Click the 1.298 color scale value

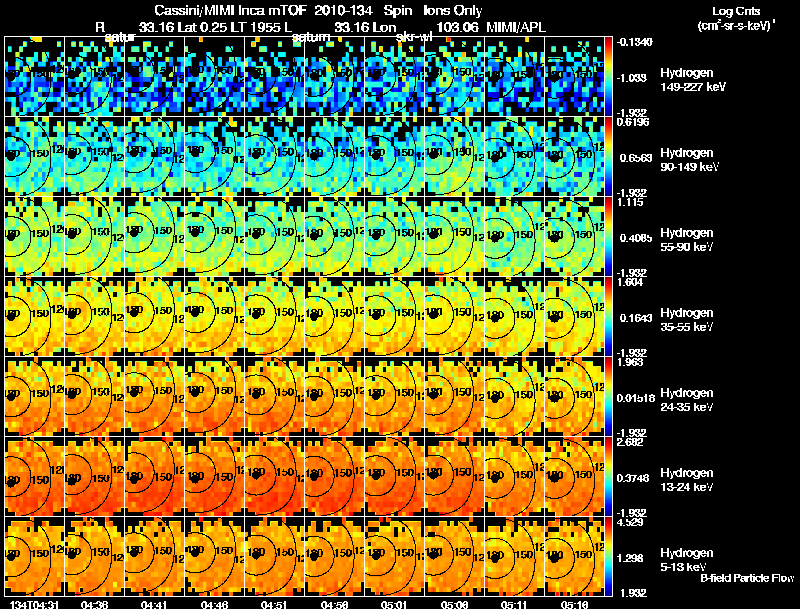point(632,558)
